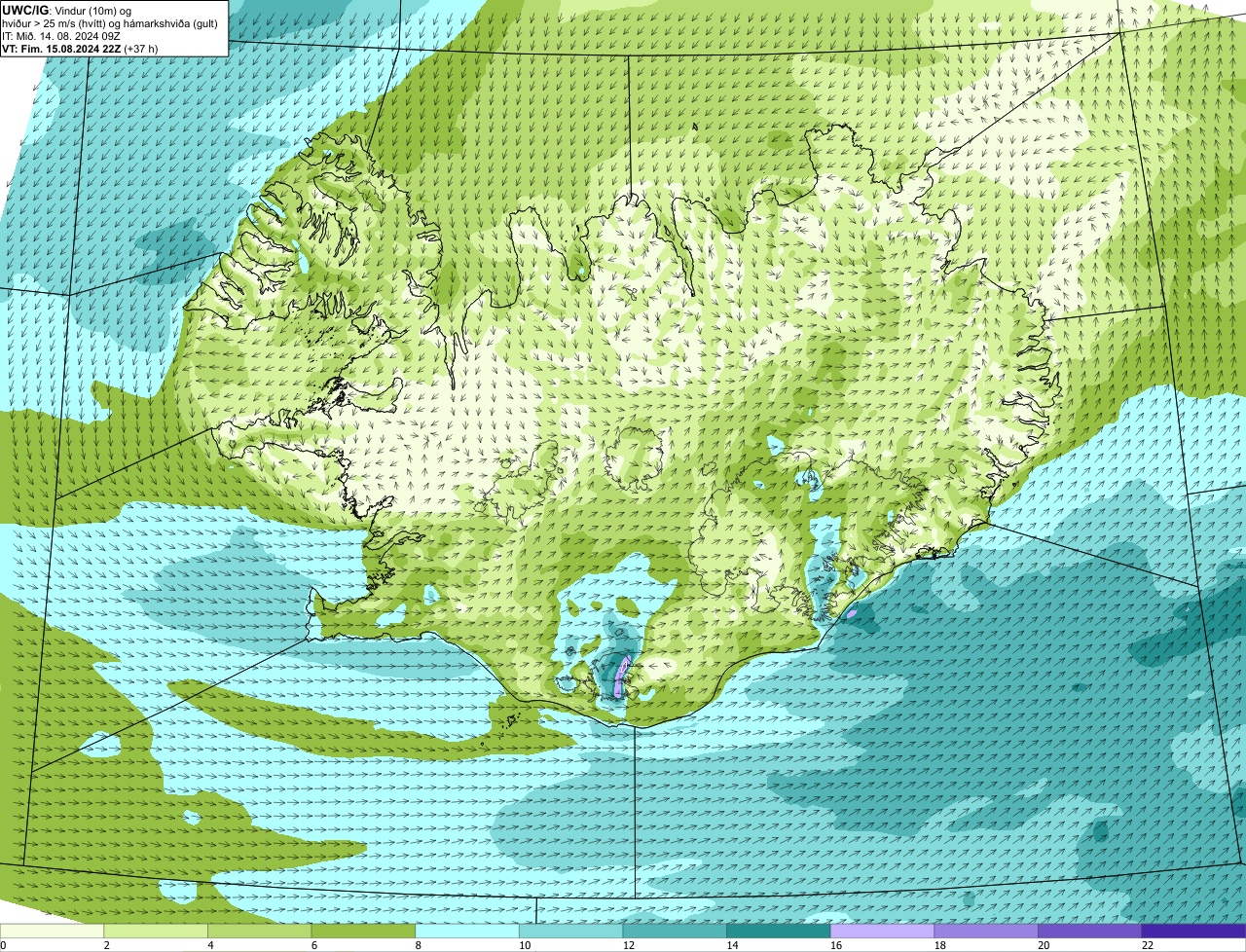Click the '2' tick label on the wind scale
Image resolution: width=1246 pixels, height=952 pixels.
coord(106,945)
